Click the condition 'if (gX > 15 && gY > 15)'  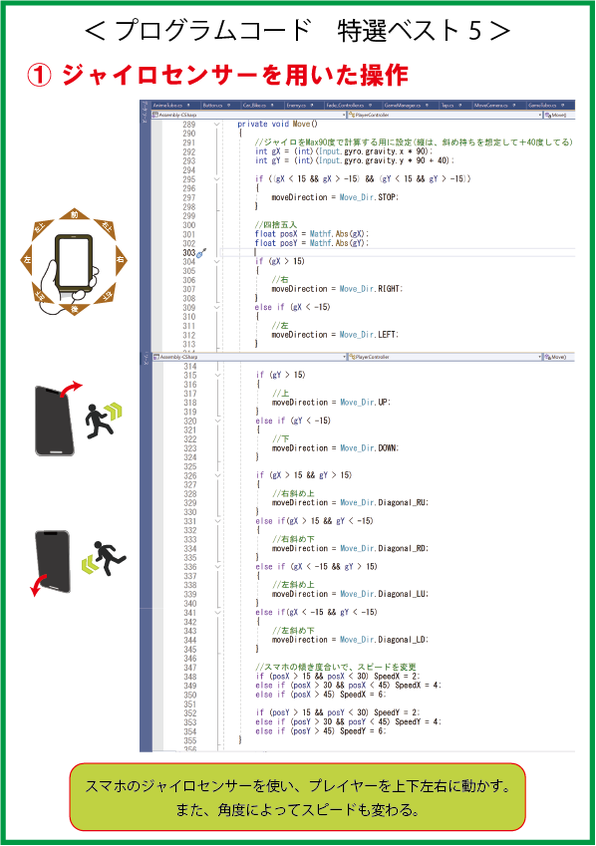click(304, 475)
